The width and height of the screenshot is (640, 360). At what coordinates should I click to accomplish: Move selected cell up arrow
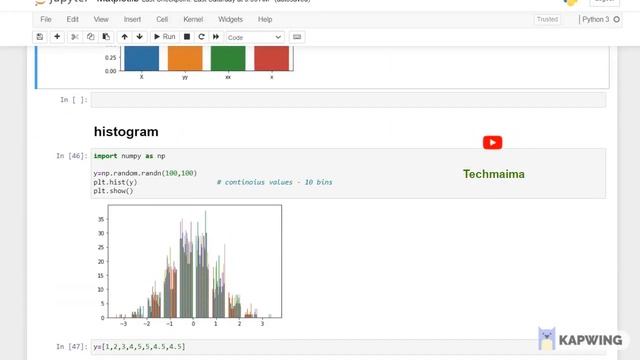point(124,37)
